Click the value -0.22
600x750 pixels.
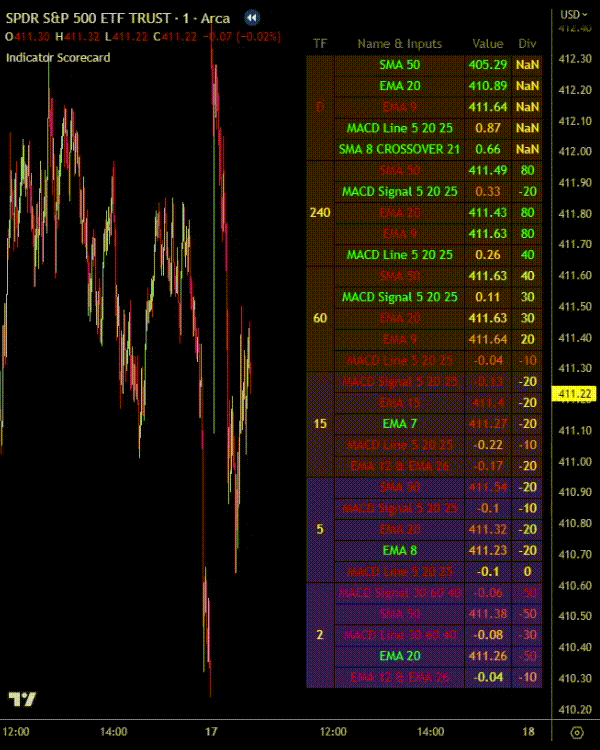[488, 445]
